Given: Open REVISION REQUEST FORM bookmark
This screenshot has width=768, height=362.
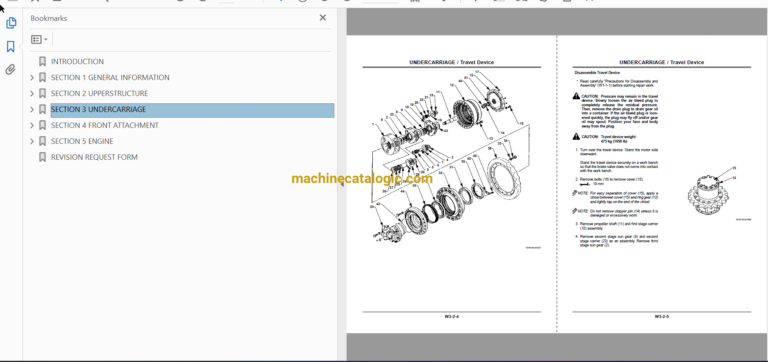Looking at the screenshot, I should [x=94, y=157].
